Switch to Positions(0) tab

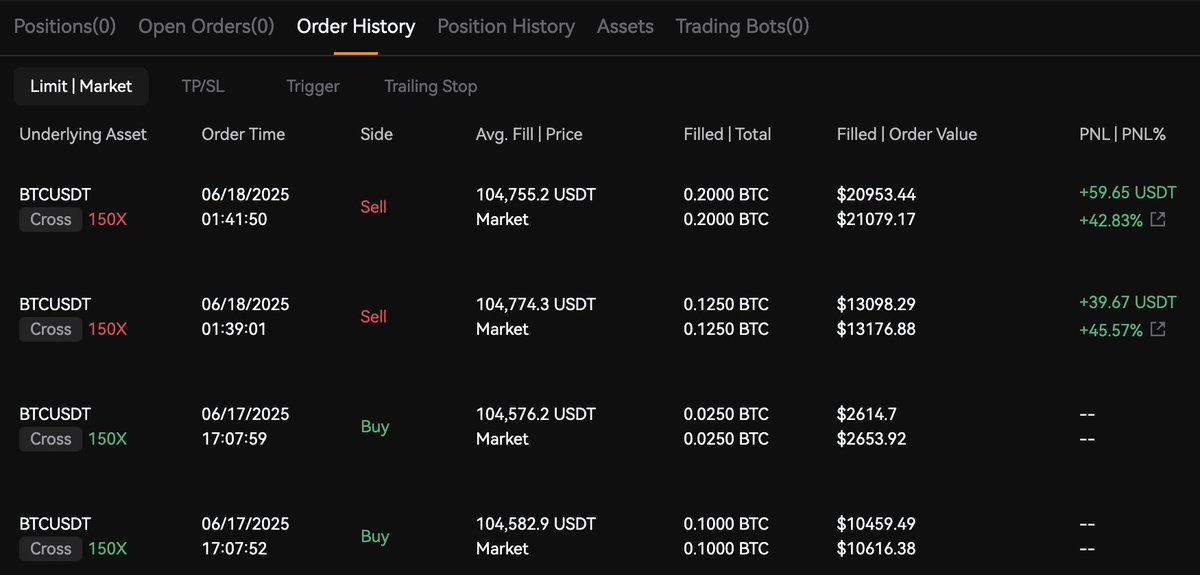(x=65, y=26)
